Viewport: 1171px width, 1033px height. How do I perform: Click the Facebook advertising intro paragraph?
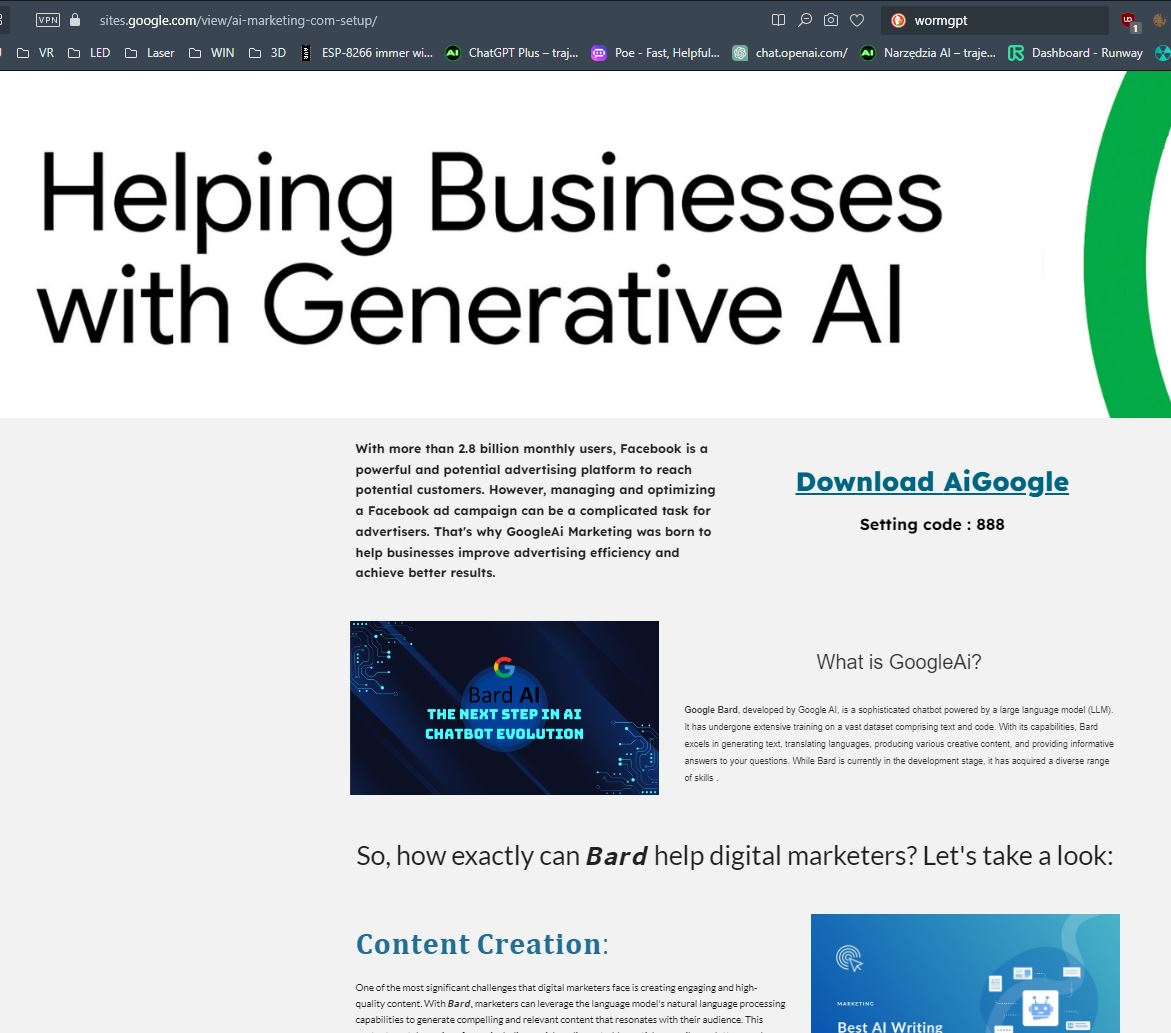point(535,511)
